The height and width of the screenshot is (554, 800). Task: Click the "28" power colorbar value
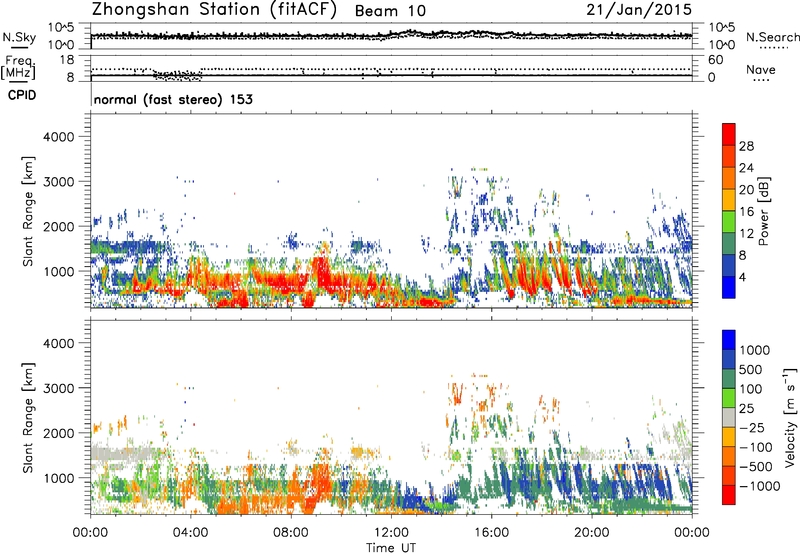pos(746,146)
